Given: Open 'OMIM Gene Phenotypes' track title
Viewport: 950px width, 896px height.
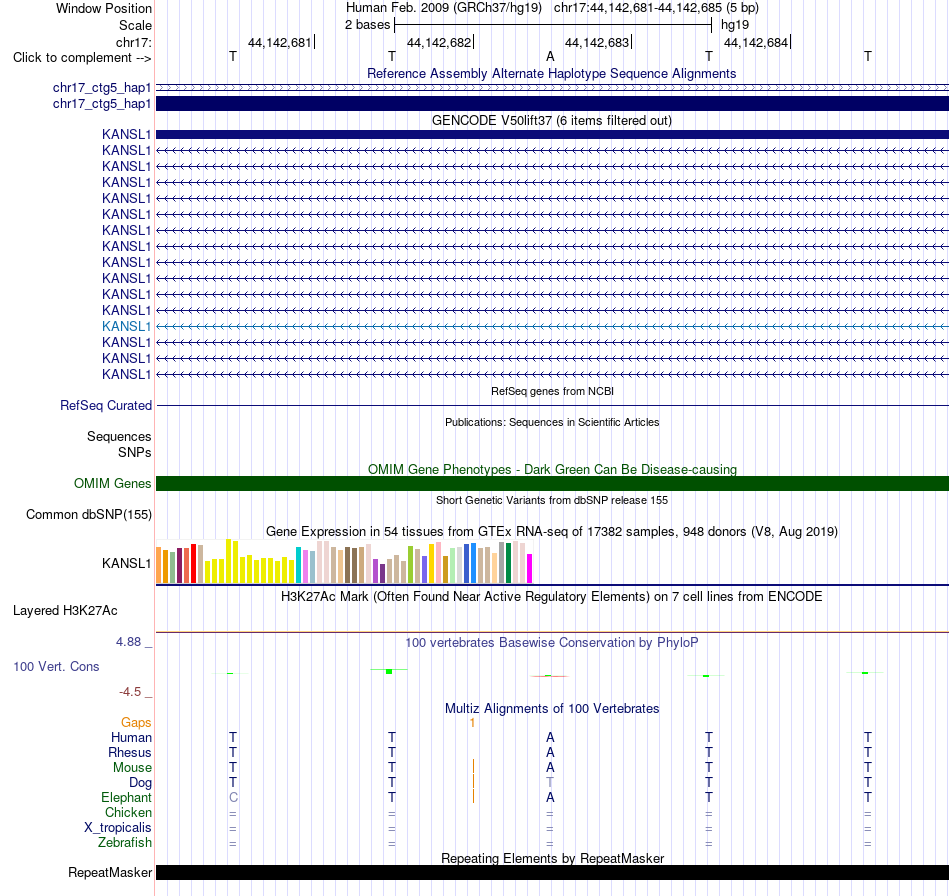Looking at the screenshot, I should [x=552, y=470].
